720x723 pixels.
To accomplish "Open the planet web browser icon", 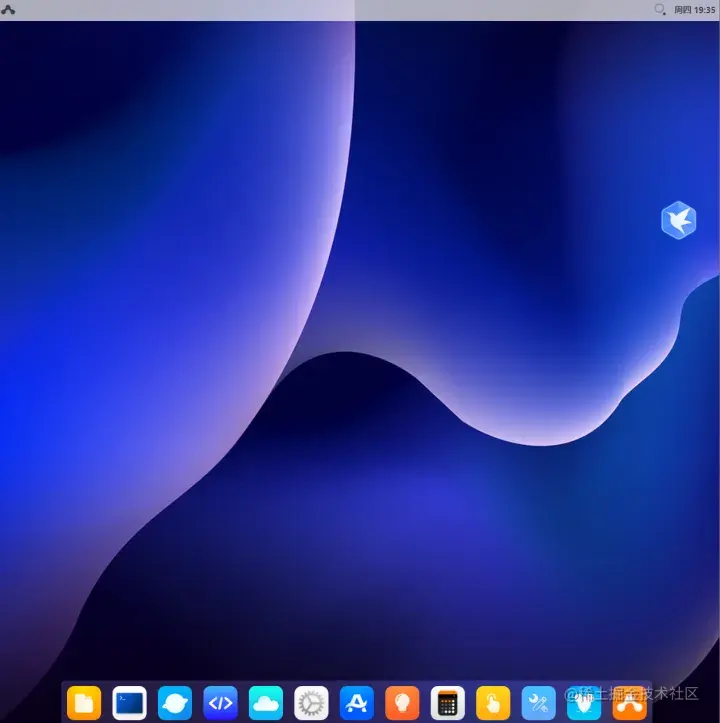I will 175,703.
